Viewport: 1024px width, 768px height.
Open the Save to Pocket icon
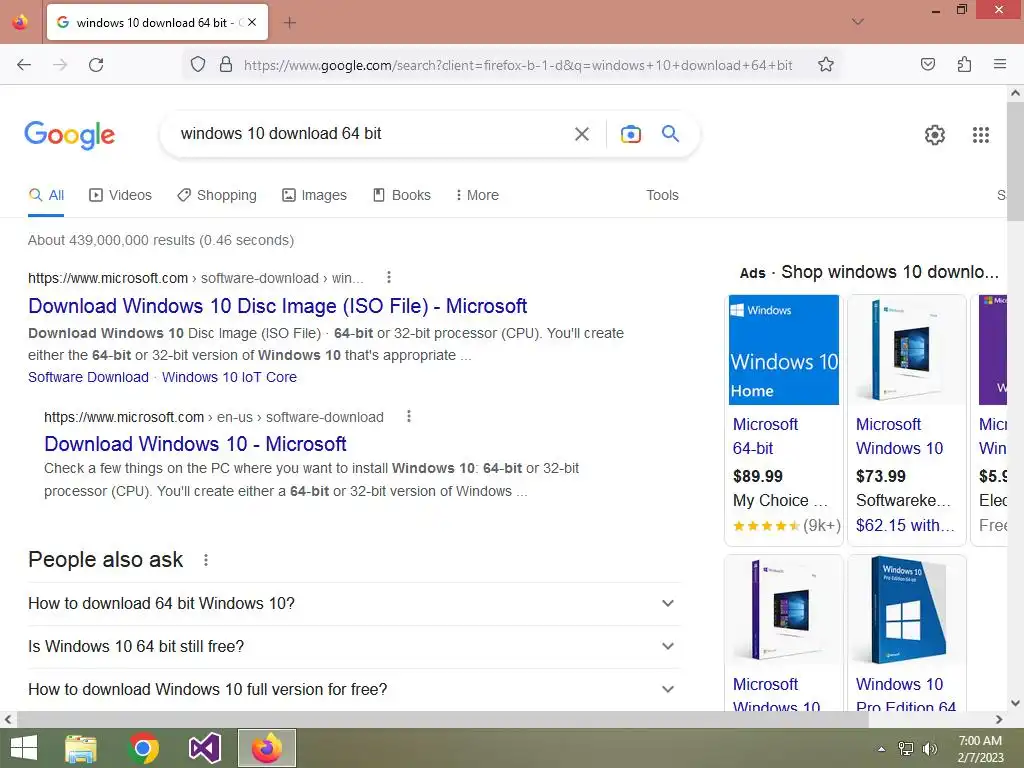pos(927,64)
